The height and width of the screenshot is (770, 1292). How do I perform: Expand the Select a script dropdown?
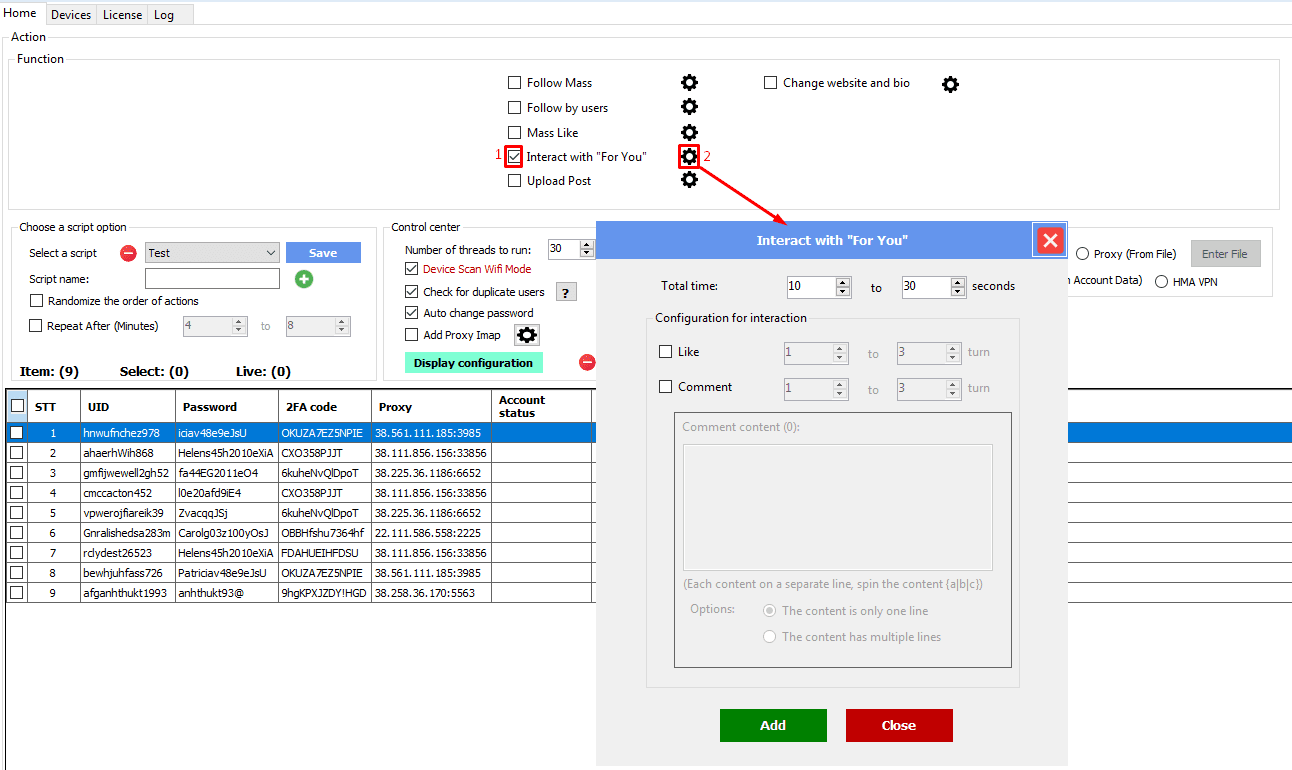coord(271,253)
